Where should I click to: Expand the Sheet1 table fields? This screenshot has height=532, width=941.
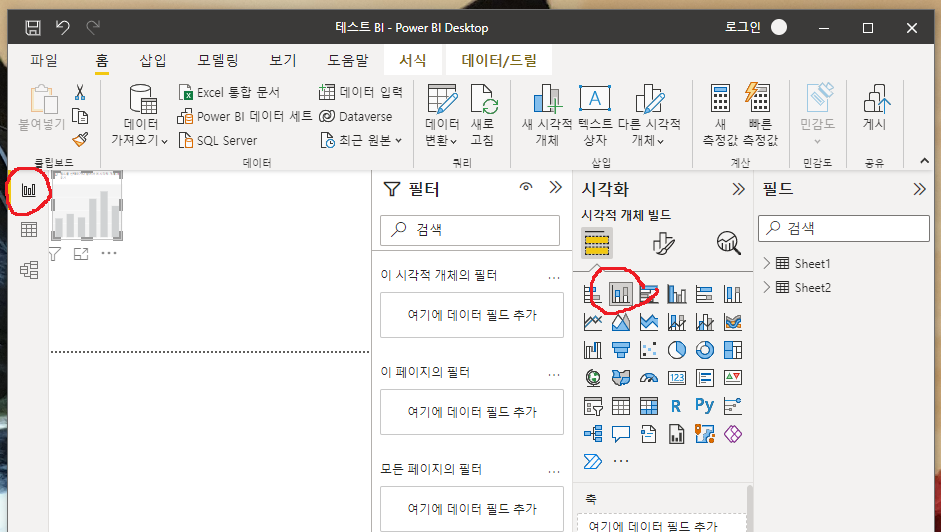coord(766,263)
